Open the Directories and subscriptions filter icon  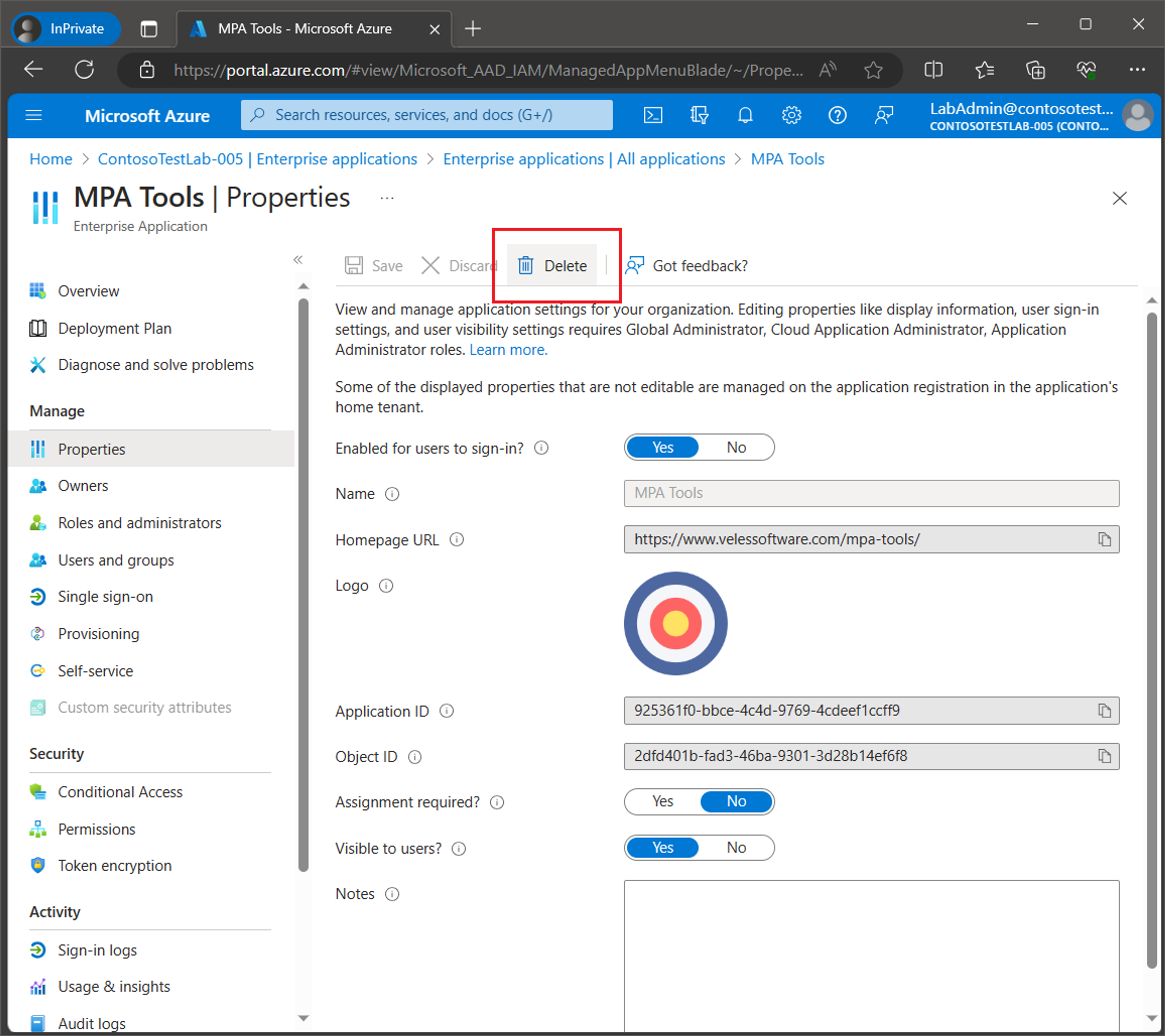pyautogui.click(x=699, y=115)
